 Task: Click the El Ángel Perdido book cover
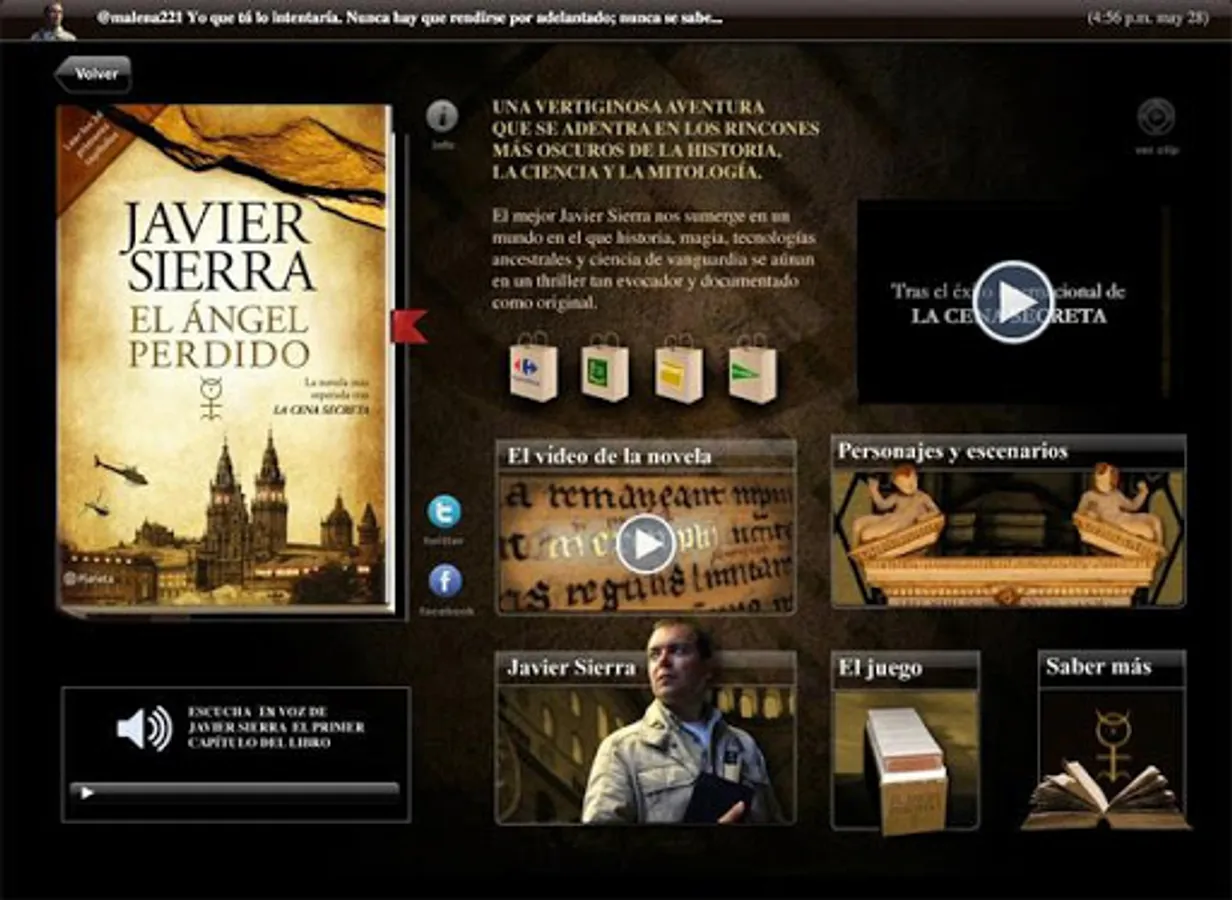click(x=225, y=357)
